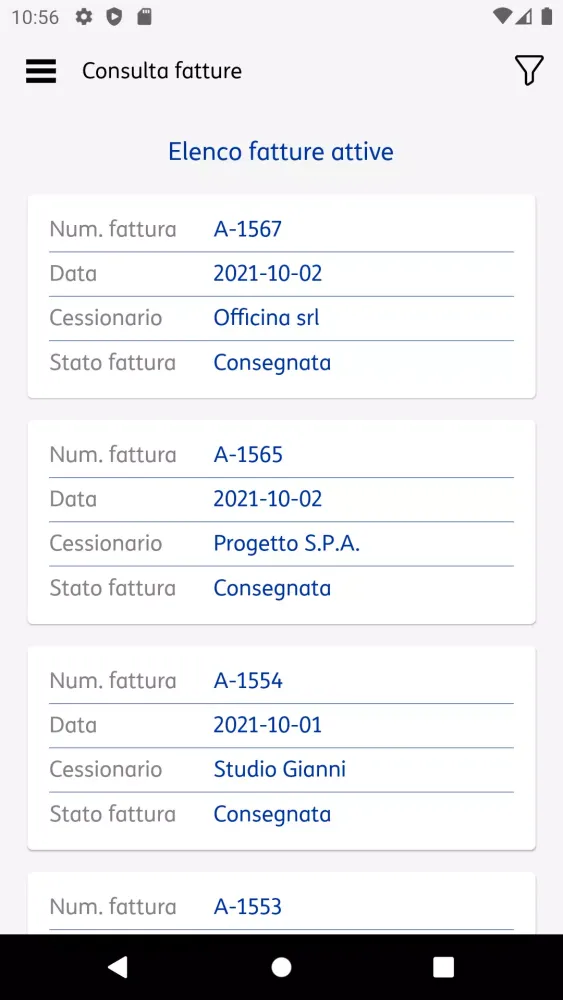Image resolution: width=563 pixels, height=1000 pixels.
Task: Tap the Android home circle button
Action: click(281, 967)
